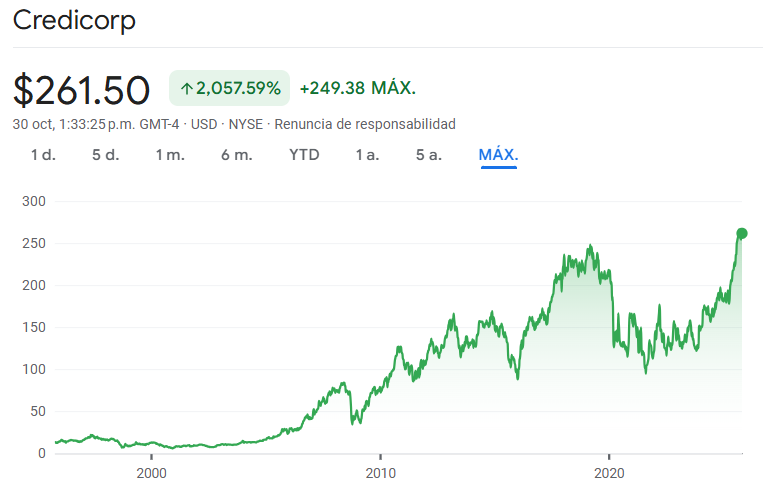Click the 150 y-axis value label
The width and height of the screenshot is (763, 493).
click(x=34, y=327)
